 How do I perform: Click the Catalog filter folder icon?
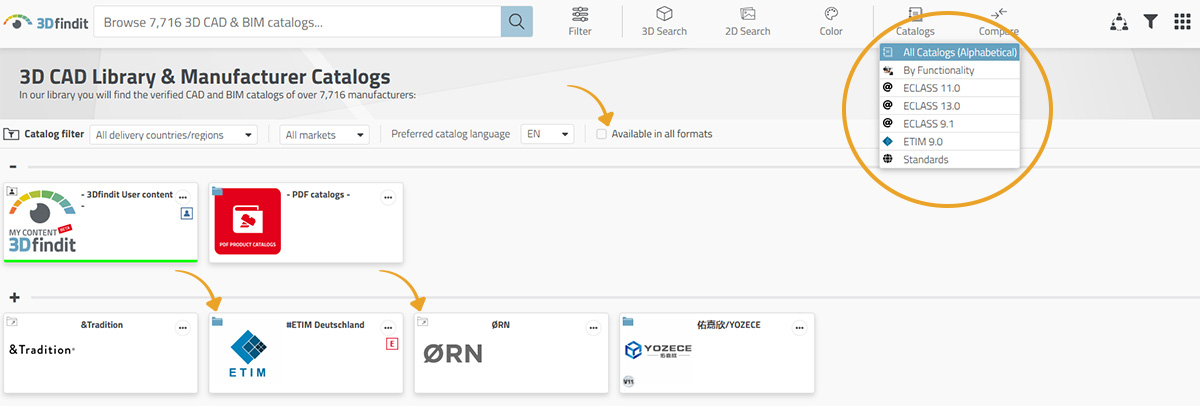pyautogui.click(x=12, y=134)
